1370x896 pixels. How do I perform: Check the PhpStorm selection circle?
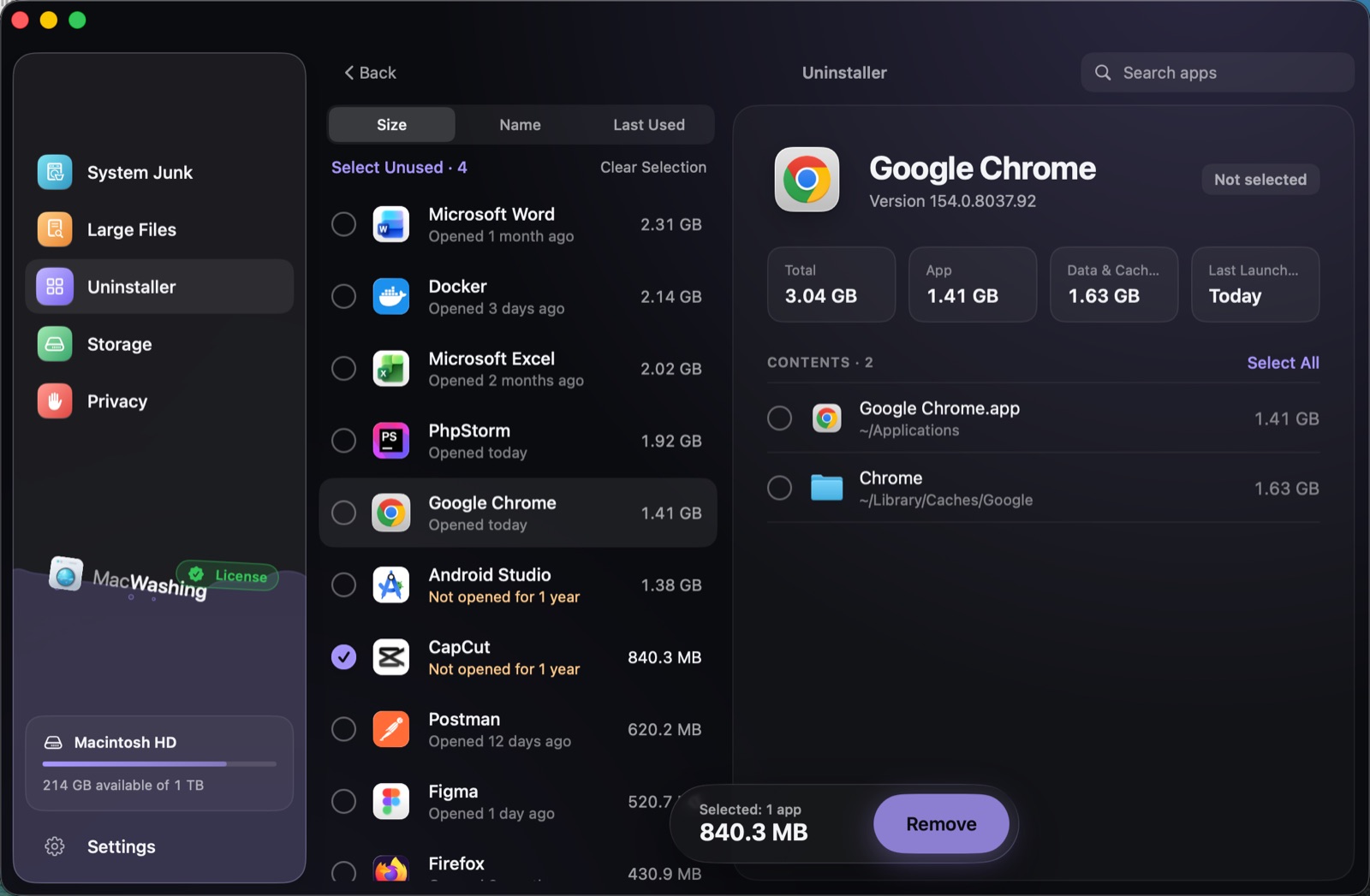pyautogui.click(x=343, y=441)
